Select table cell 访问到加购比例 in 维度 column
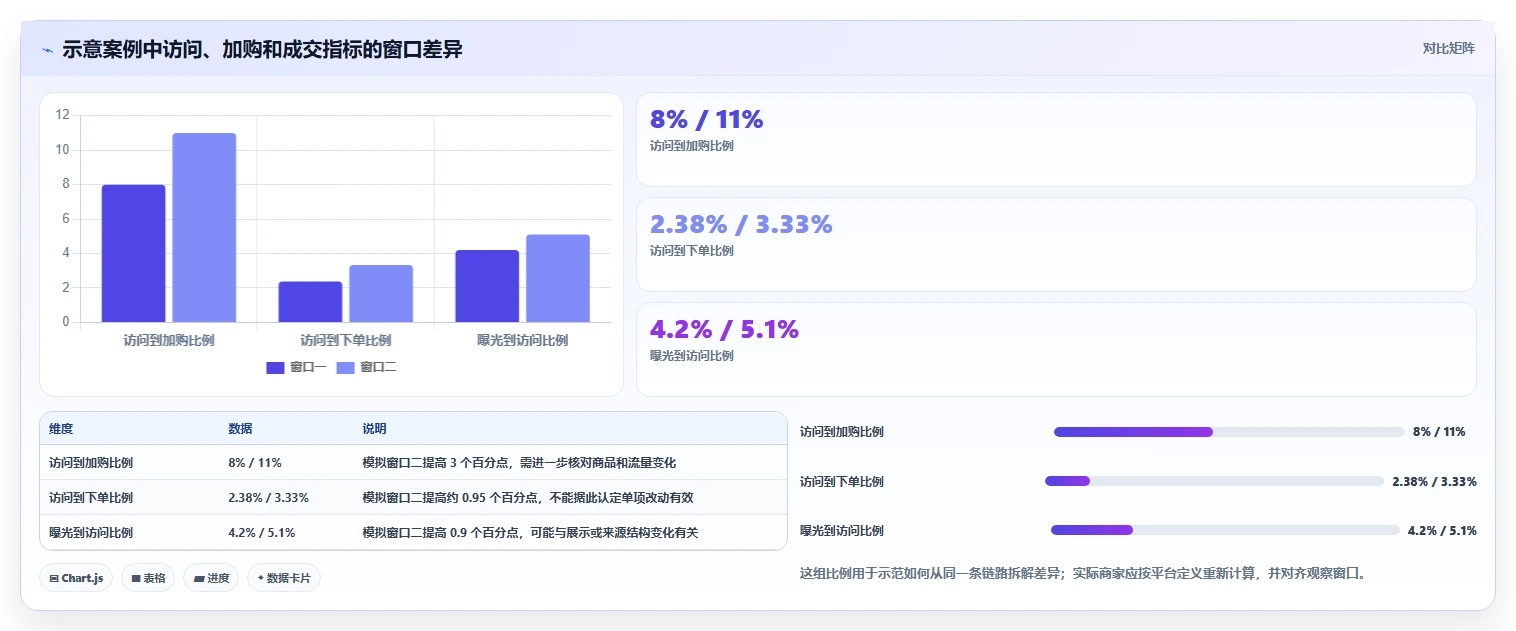 tap(91, 463)
